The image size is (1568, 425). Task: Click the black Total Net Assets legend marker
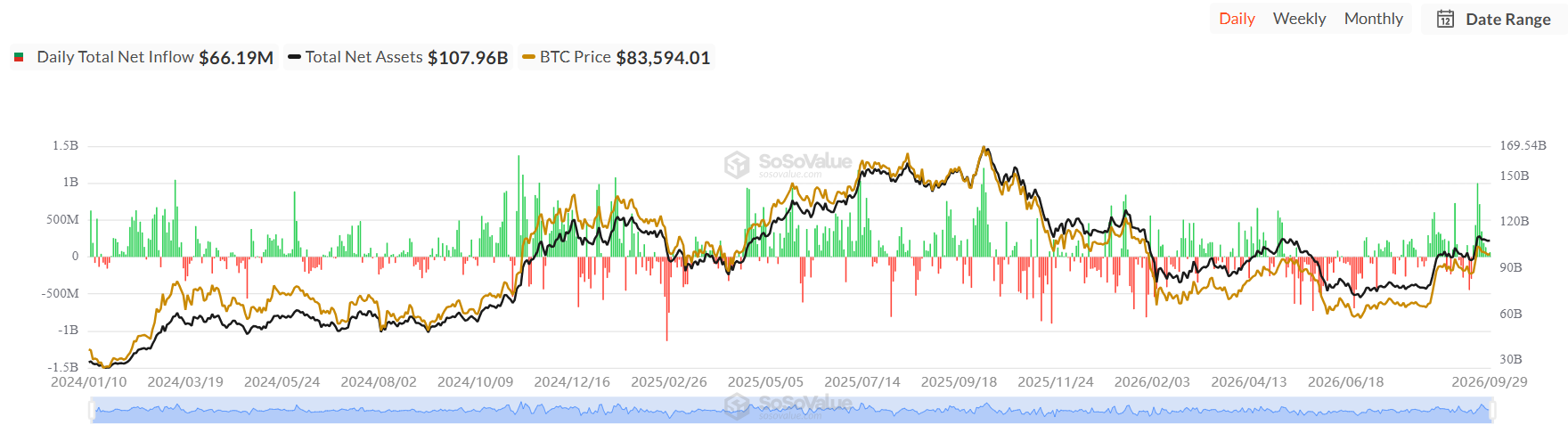(x=294, y=58)
